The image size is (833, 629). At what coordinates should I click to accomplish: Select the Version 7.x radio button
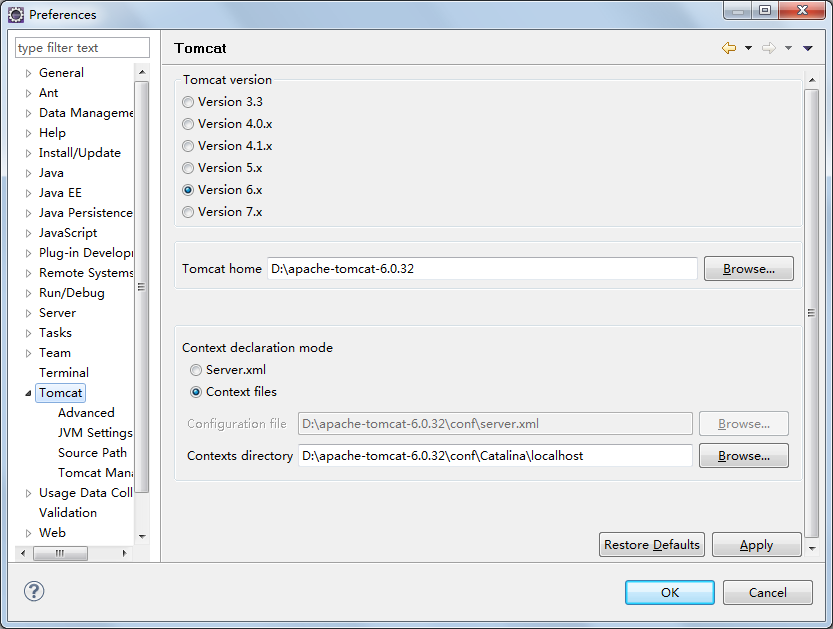pos(188,212)
